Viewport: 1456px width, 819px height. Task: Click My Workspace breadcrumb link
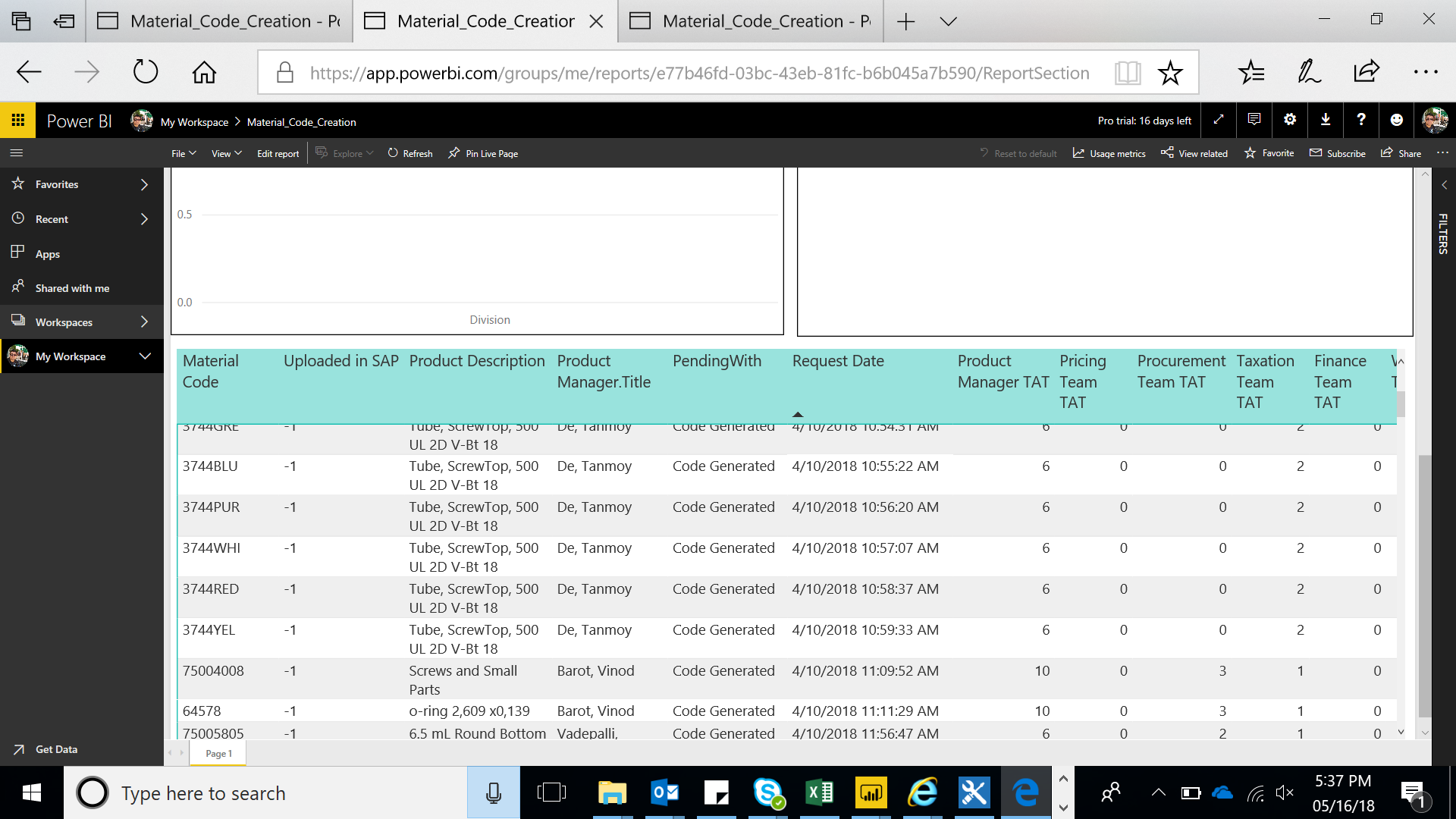pos(194,122)
